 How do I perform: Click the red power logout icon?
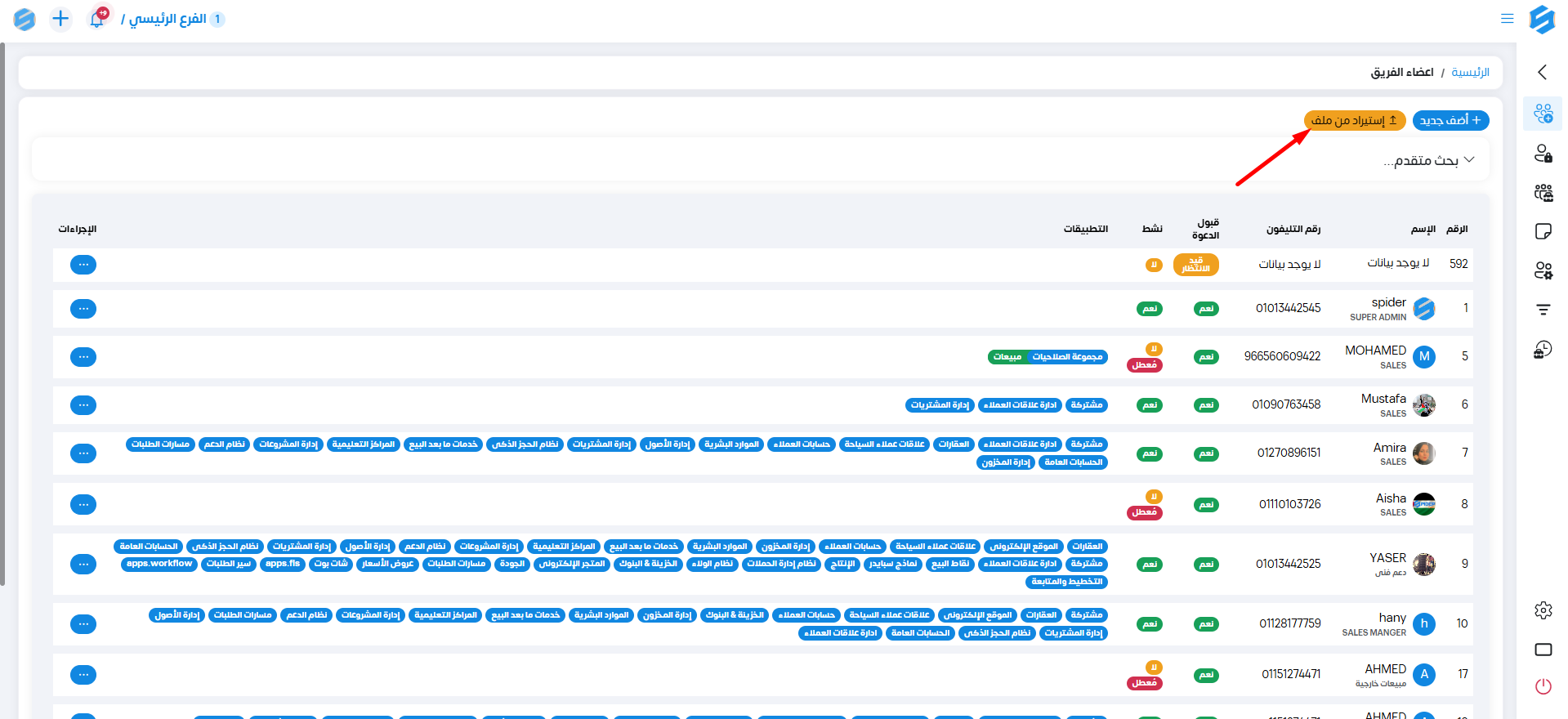click(x=1543, y=686)
